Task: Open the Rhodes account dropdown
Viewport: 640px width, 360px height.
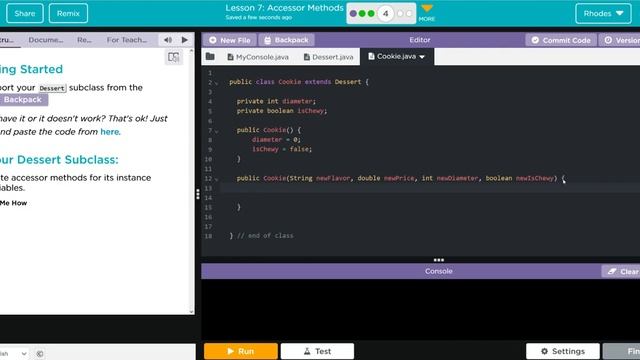Action: (x=603, y=13)
